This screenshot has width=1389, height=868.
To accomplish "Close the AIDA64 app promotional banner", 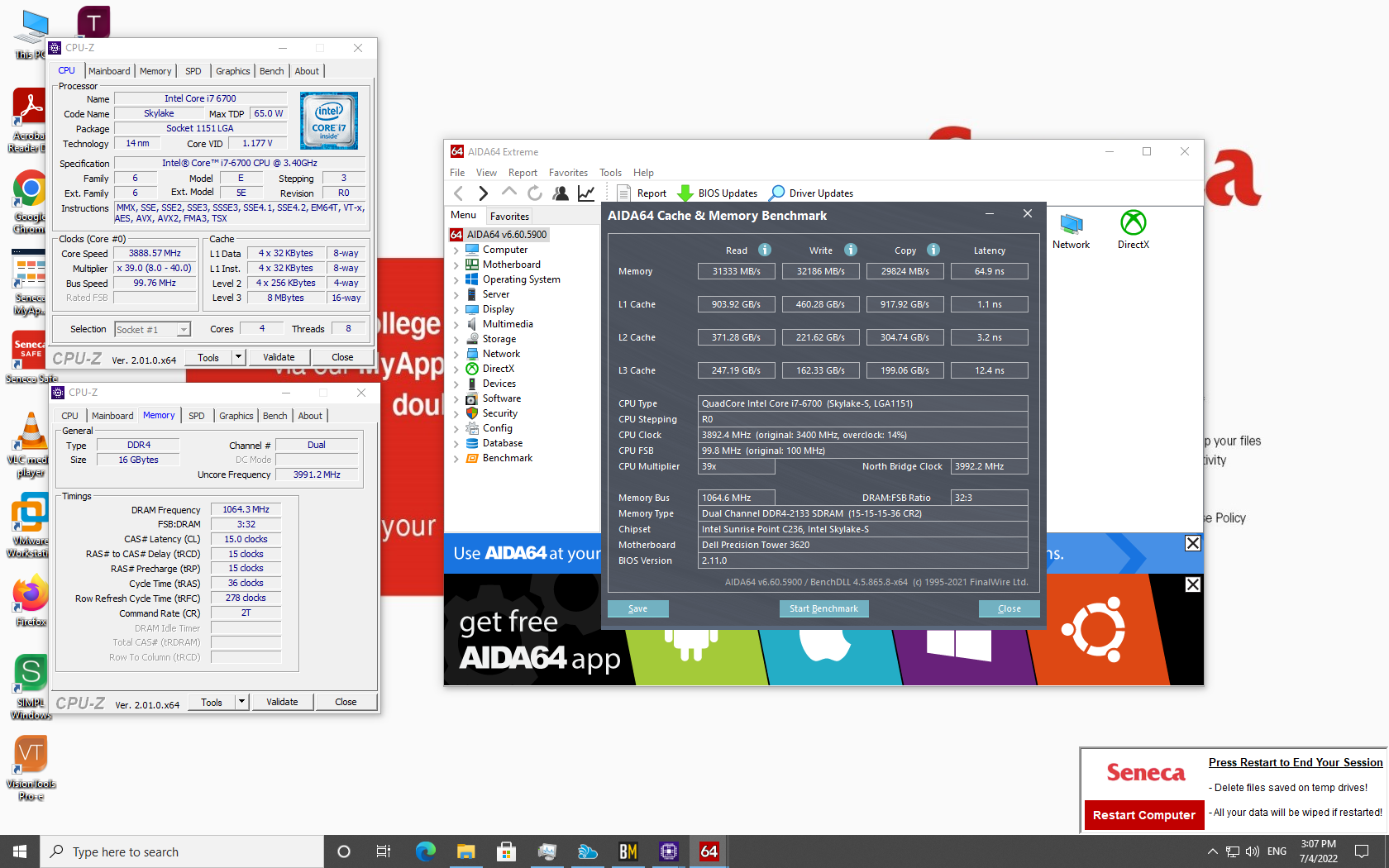I will (1192, 584).
